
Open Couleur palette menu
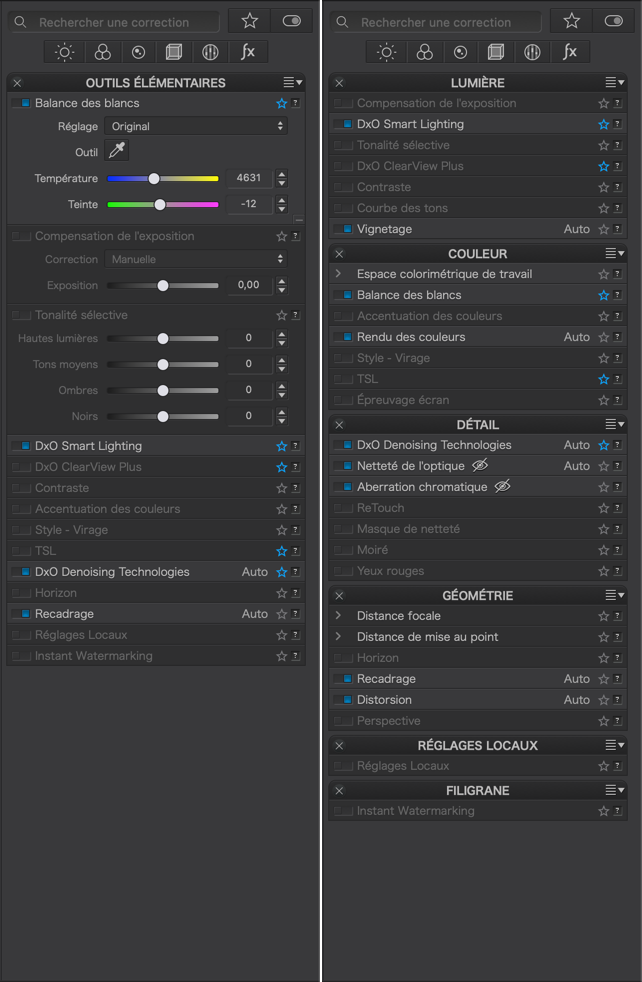click(x=614, y=254)
